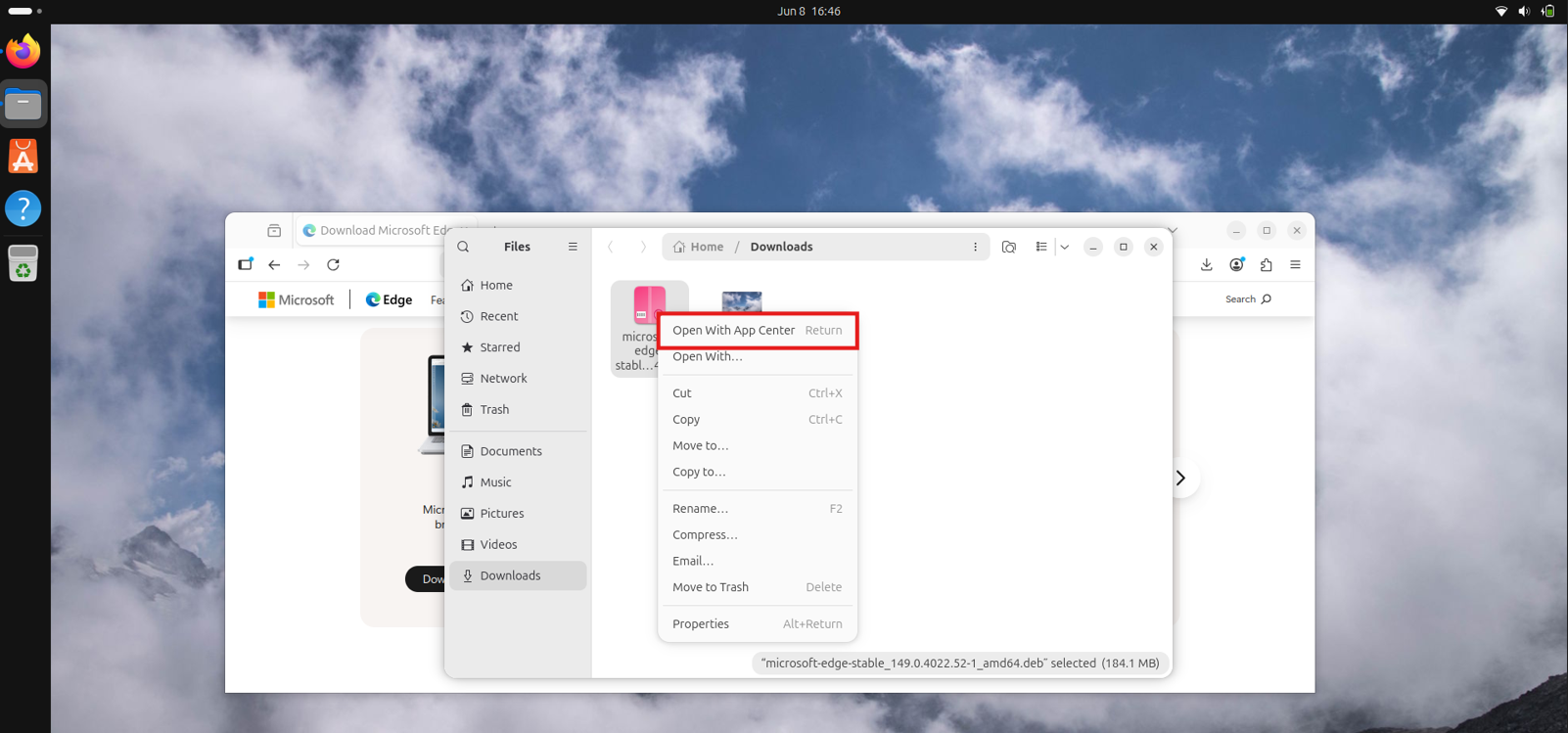1568x733 pixels.
Task: Click the Activities workspace indicator
Action: point(25,11)
